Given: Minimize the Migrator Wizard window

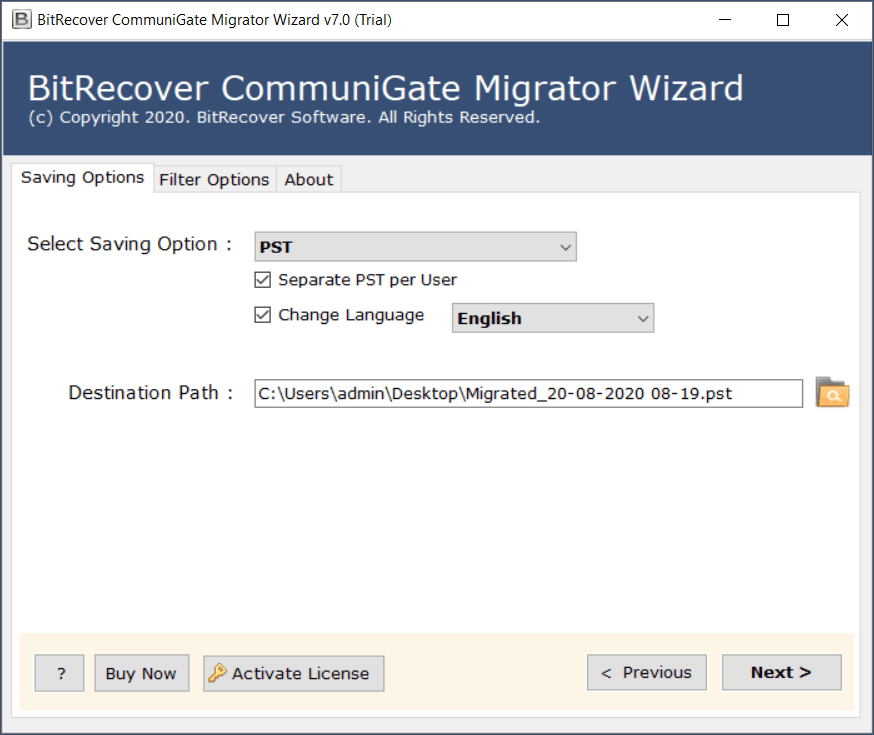Looking at the screenshot, I should pyautogui.click(x=725, y=20).
